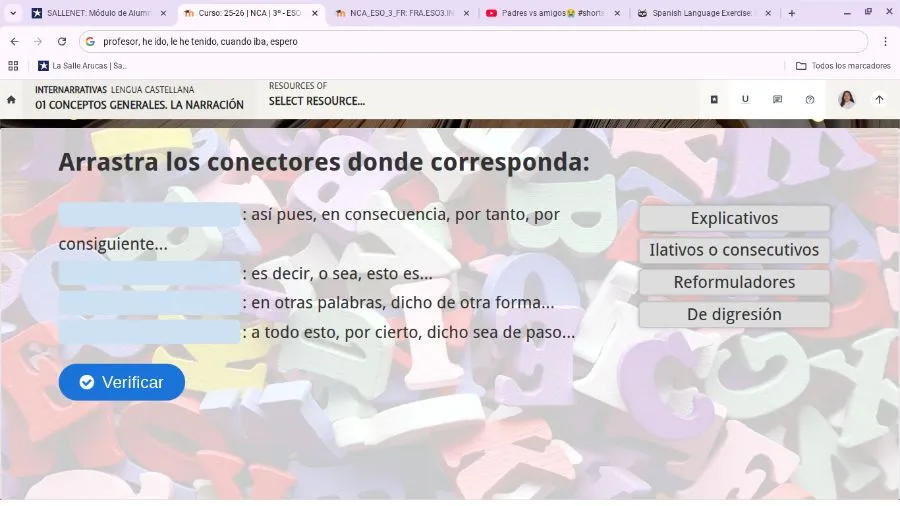Open the help question mark icon
The width and height of the screenshot is (900, 506).
810,99
